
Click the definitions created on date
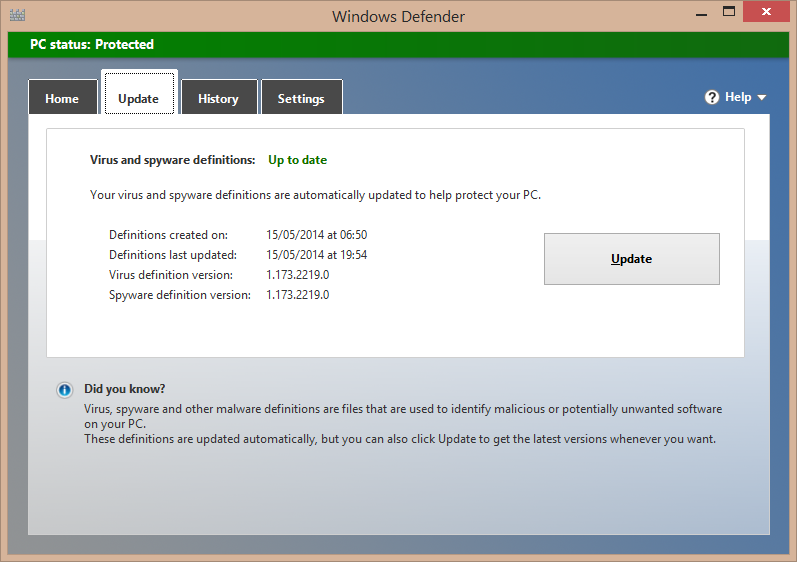316,235
